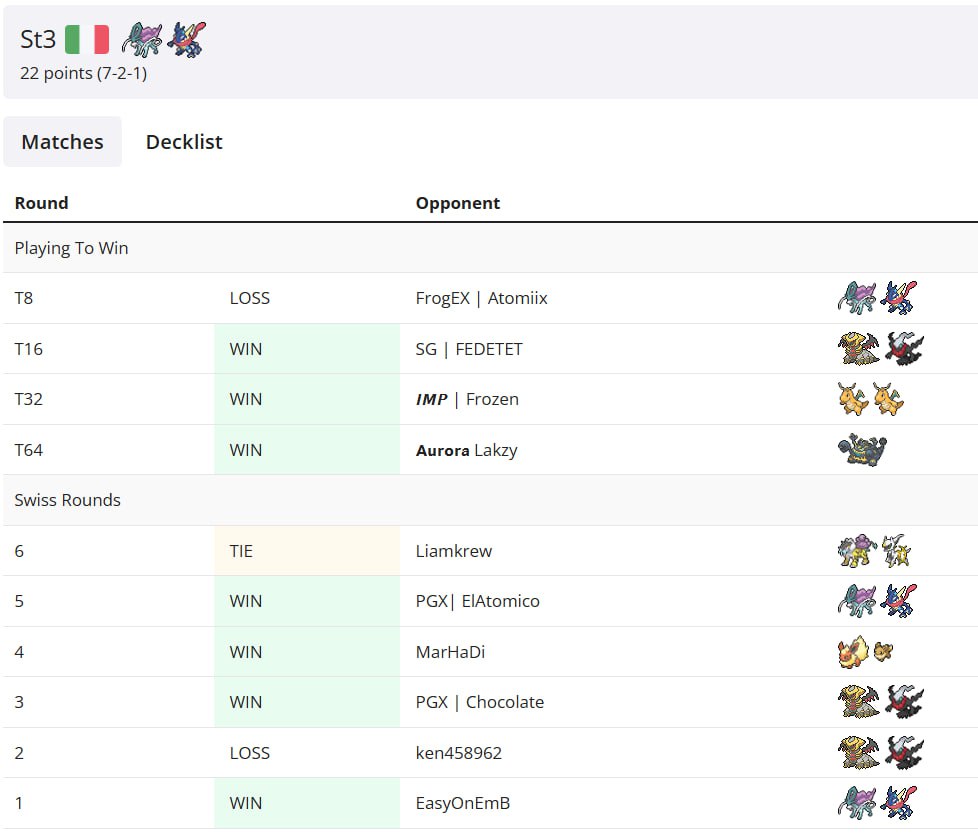Click the Suicune icon in the EasyOnEmB row
The width and height of the screenshot is (978, 833).
click(857, 802)
